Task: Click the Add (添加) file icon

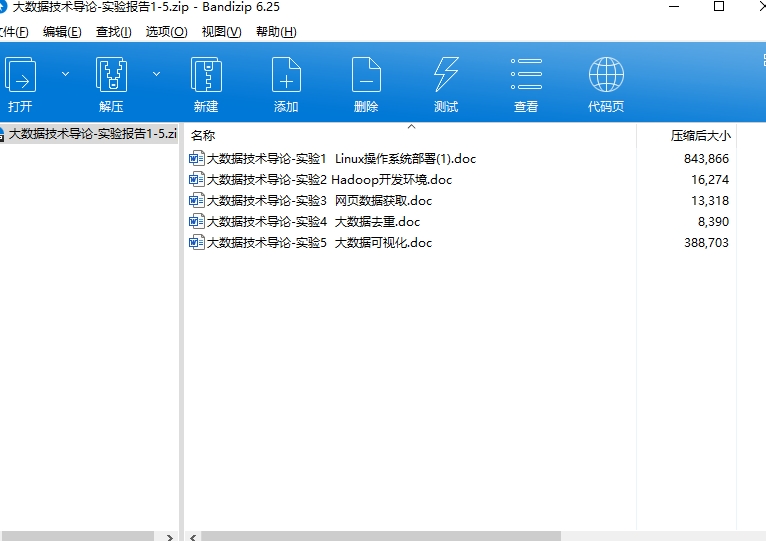Action: (286, 75)
